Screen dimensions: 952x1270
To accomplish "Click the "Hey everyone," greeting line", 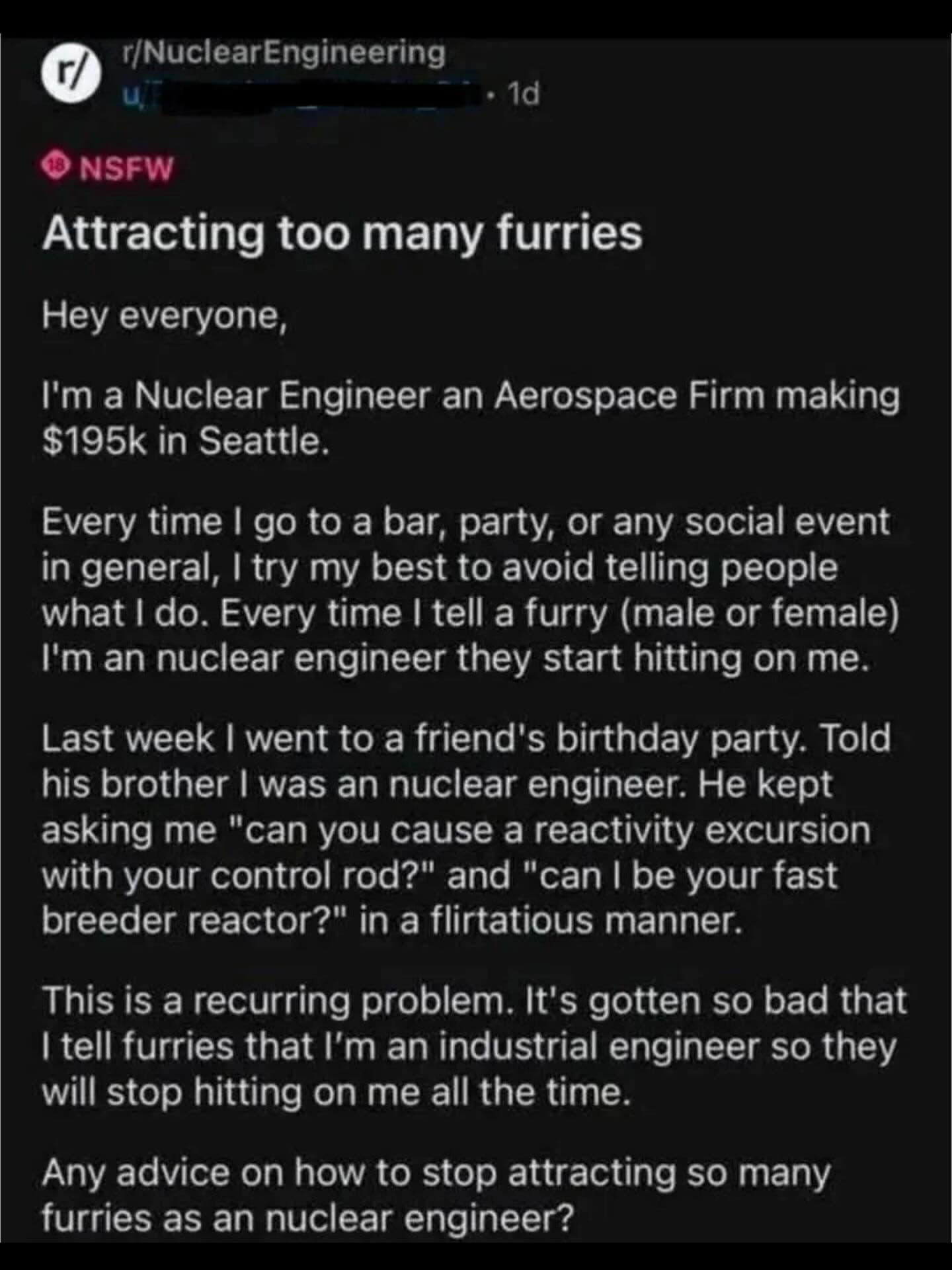I will 164,316.
